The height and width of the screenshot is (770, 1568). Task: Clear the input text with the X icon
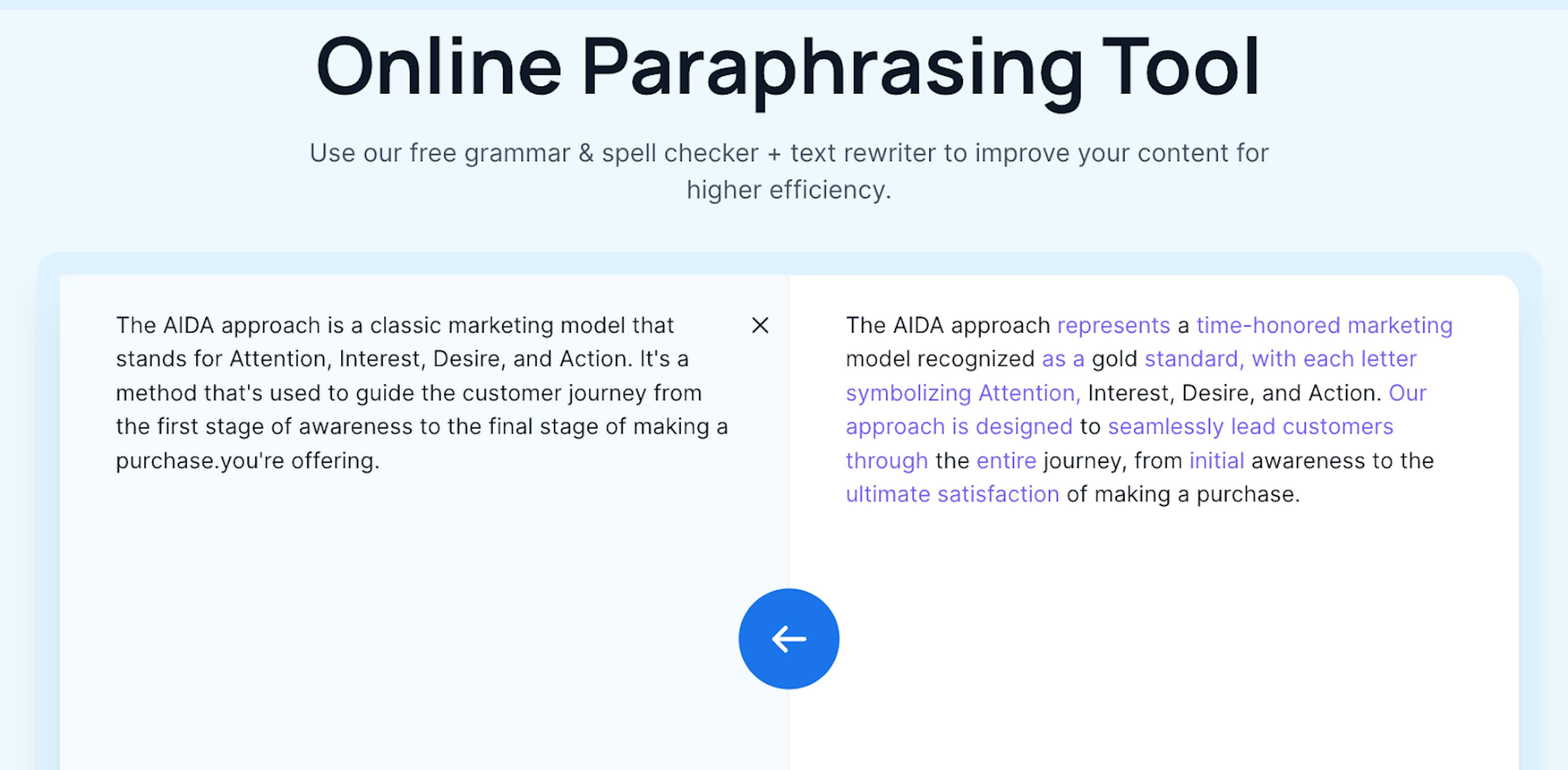759,325
